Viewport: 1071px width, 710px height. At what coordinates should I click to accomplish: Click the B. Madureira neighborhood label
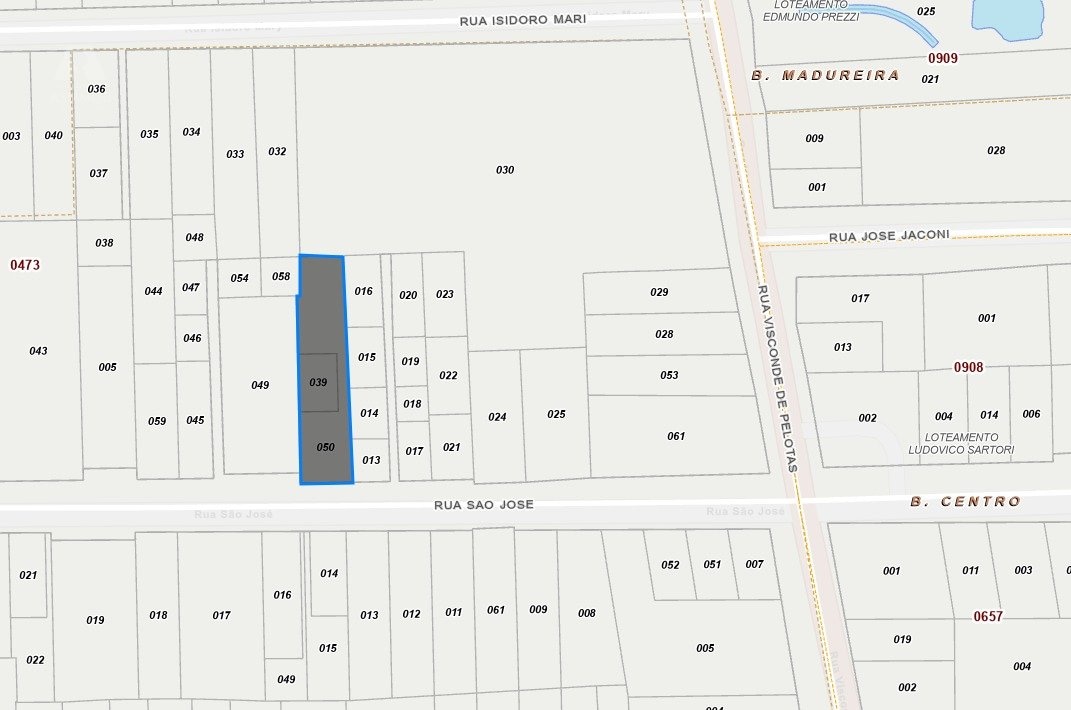pos(825,76)
